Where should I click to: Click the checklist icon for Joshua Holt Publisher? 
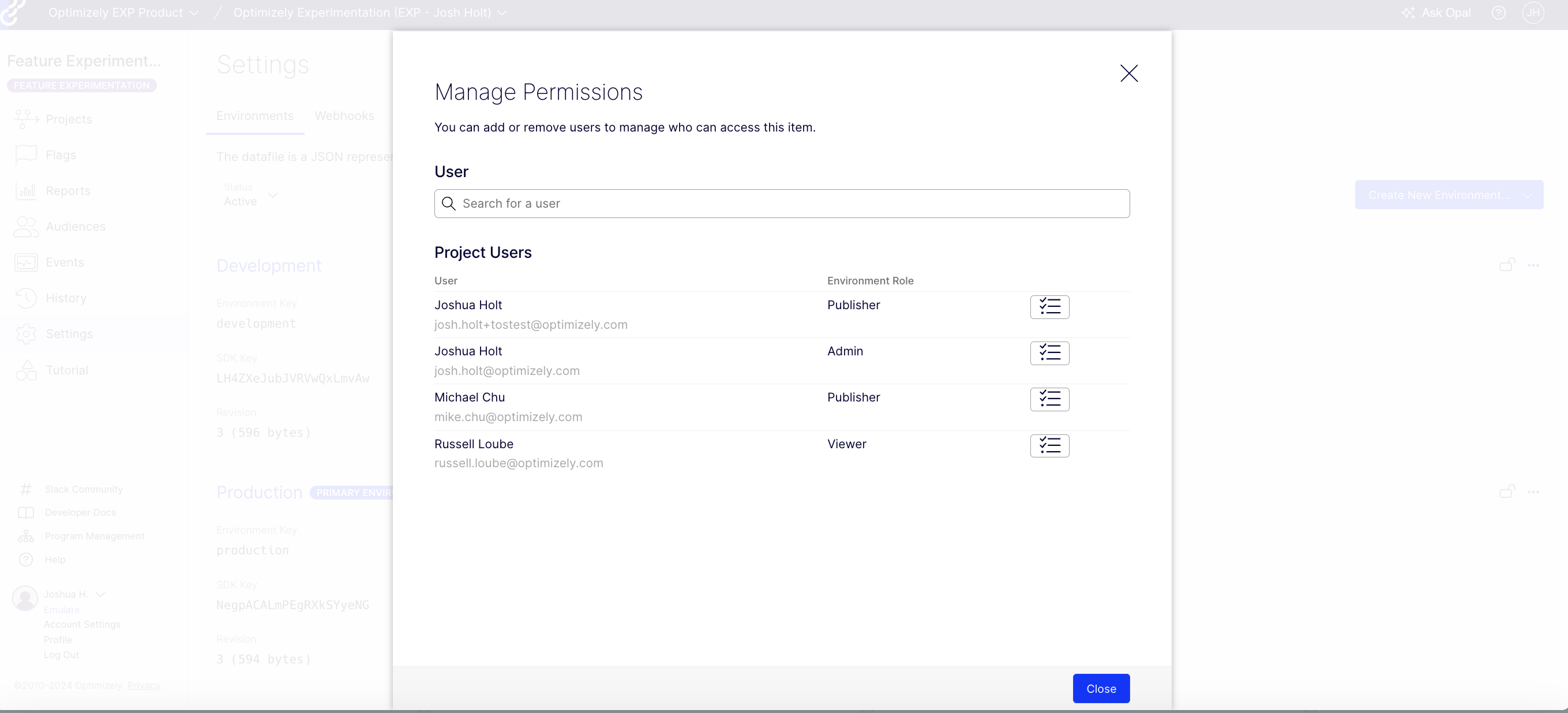point(1050,306)
